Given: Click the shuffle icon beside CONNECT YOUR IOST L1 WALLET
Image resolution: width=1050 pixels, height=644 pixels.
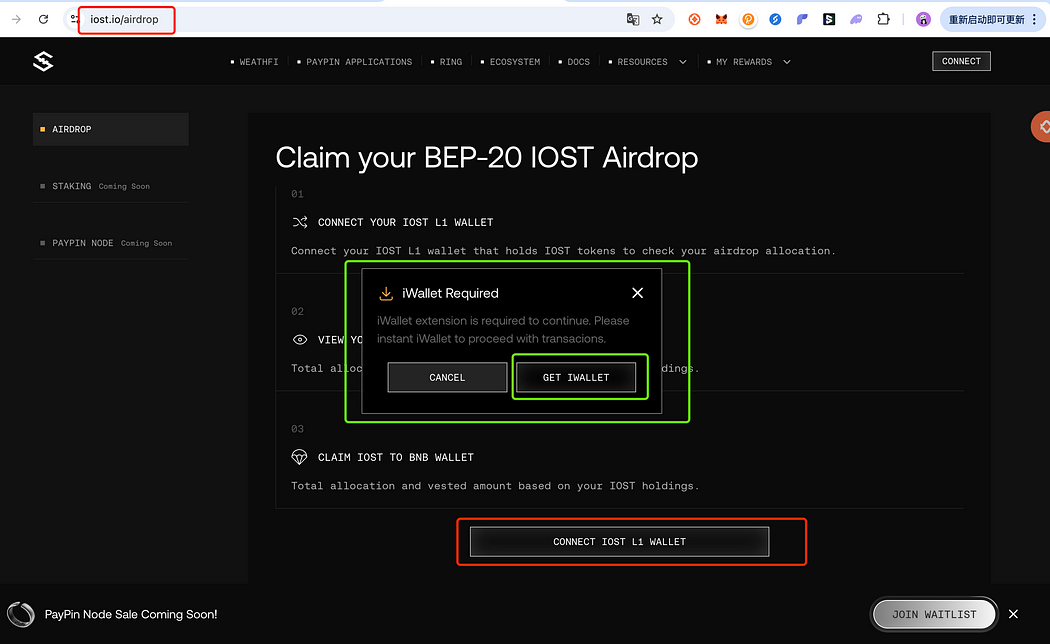Looking at the screenshot, I should click(x=300, y=222).
